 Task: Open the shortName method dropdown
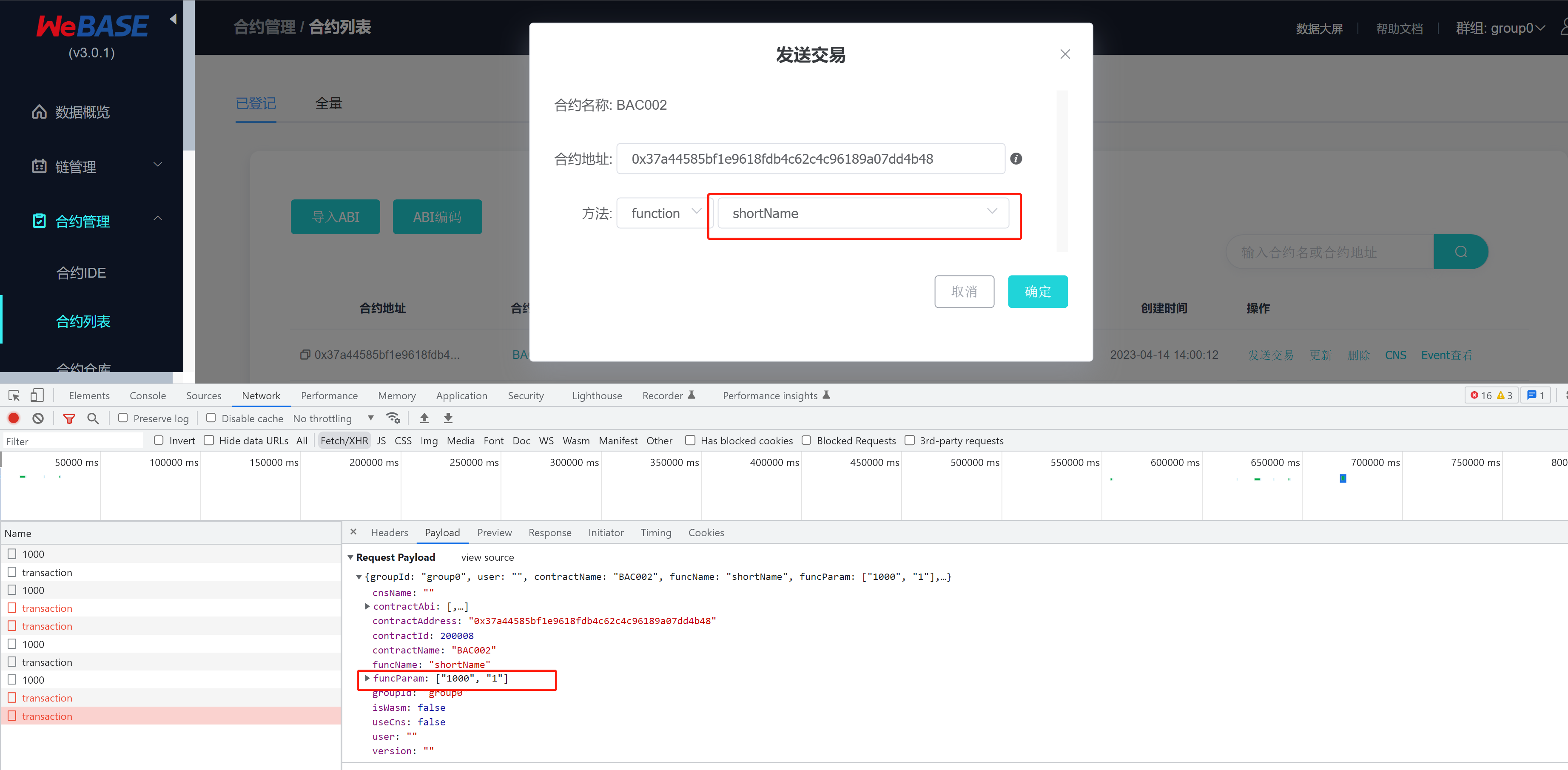pyautogui.click(x=862, y=213)
